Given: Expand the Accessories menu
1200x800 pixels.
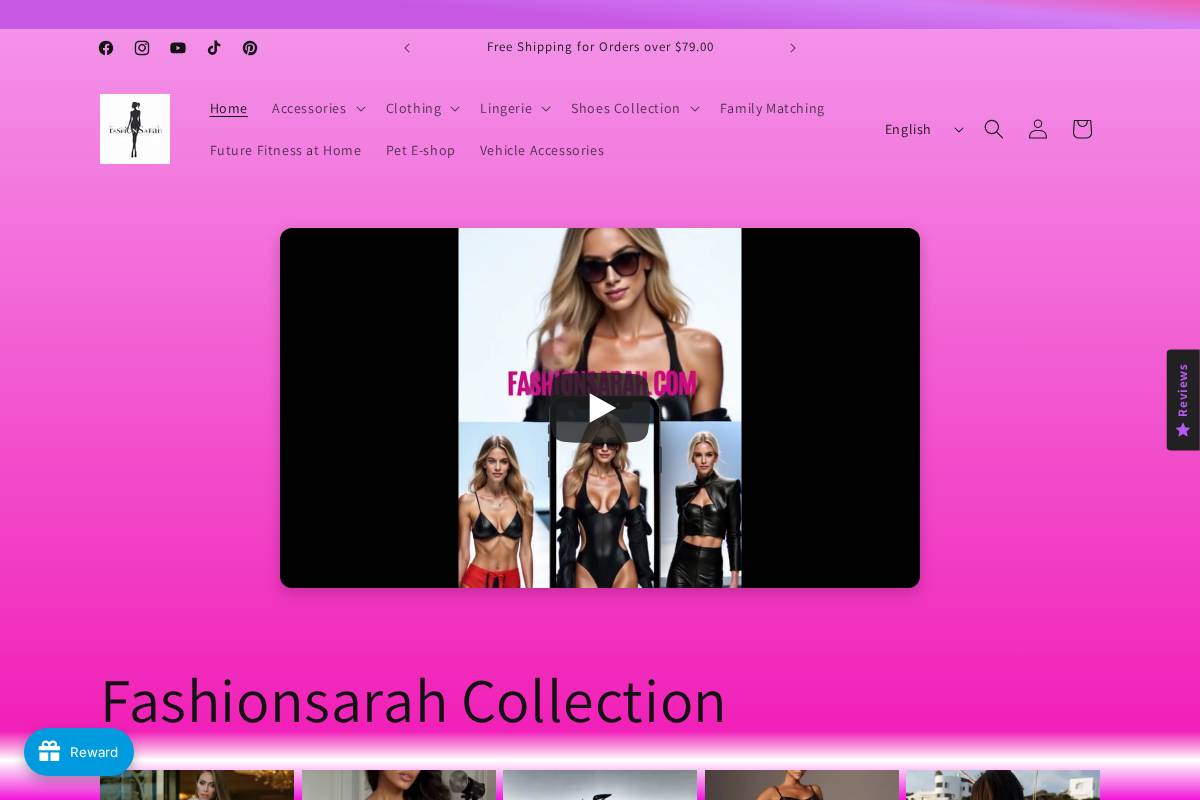Looking at the screenshot, I should 319,108.
